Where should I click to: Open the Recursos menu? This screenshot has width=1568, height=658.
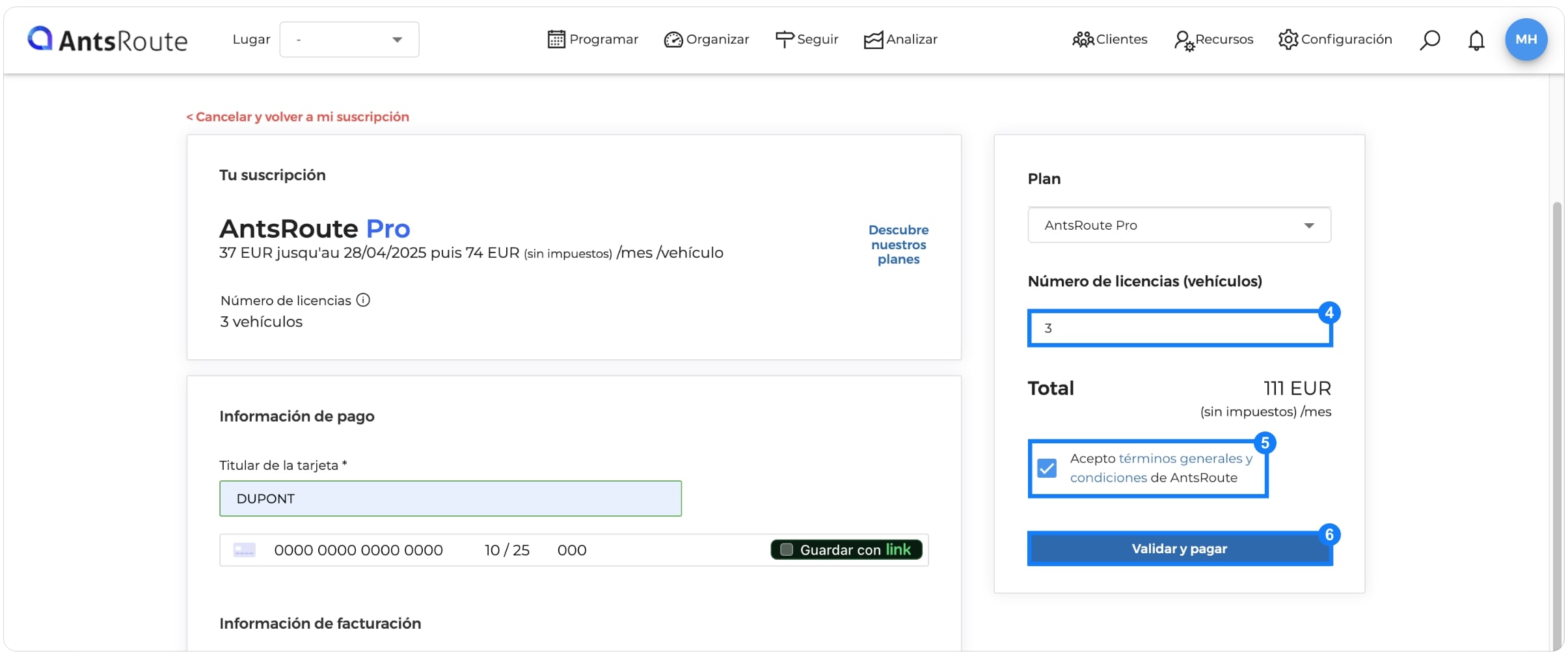point(1213,40)
